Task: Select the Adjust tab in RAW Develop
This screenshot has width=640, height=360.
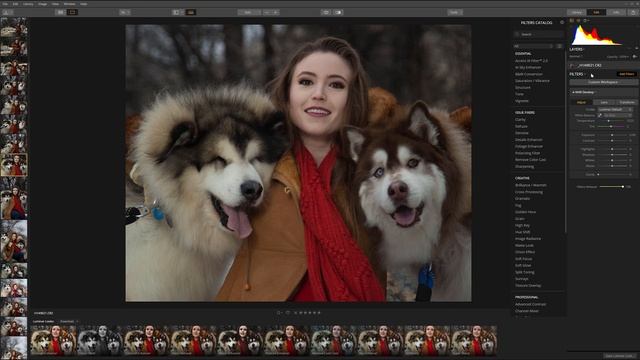Action: [582, 102]
